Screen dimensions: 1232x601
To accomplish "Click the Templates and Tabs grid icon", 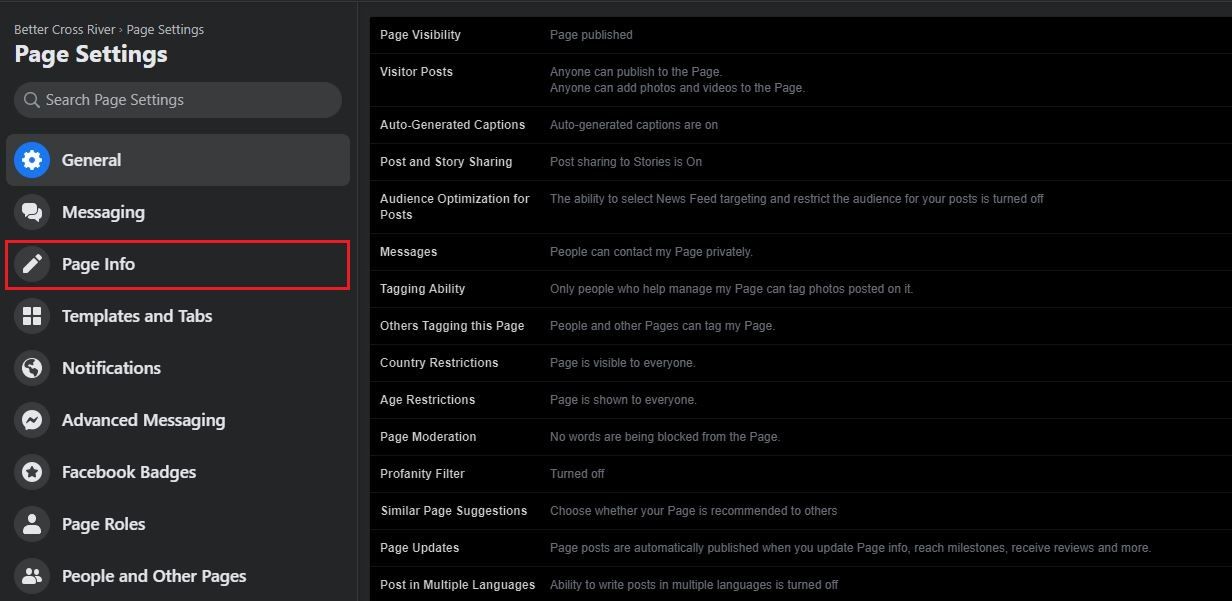I will point(32,316).
